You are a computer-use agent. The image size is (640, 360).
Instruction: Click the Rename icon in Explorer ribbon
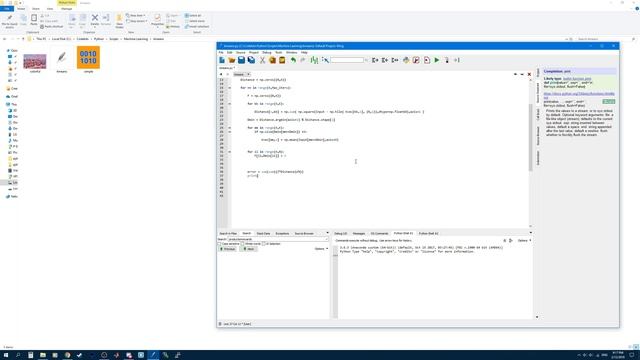(x=106, y=19)
